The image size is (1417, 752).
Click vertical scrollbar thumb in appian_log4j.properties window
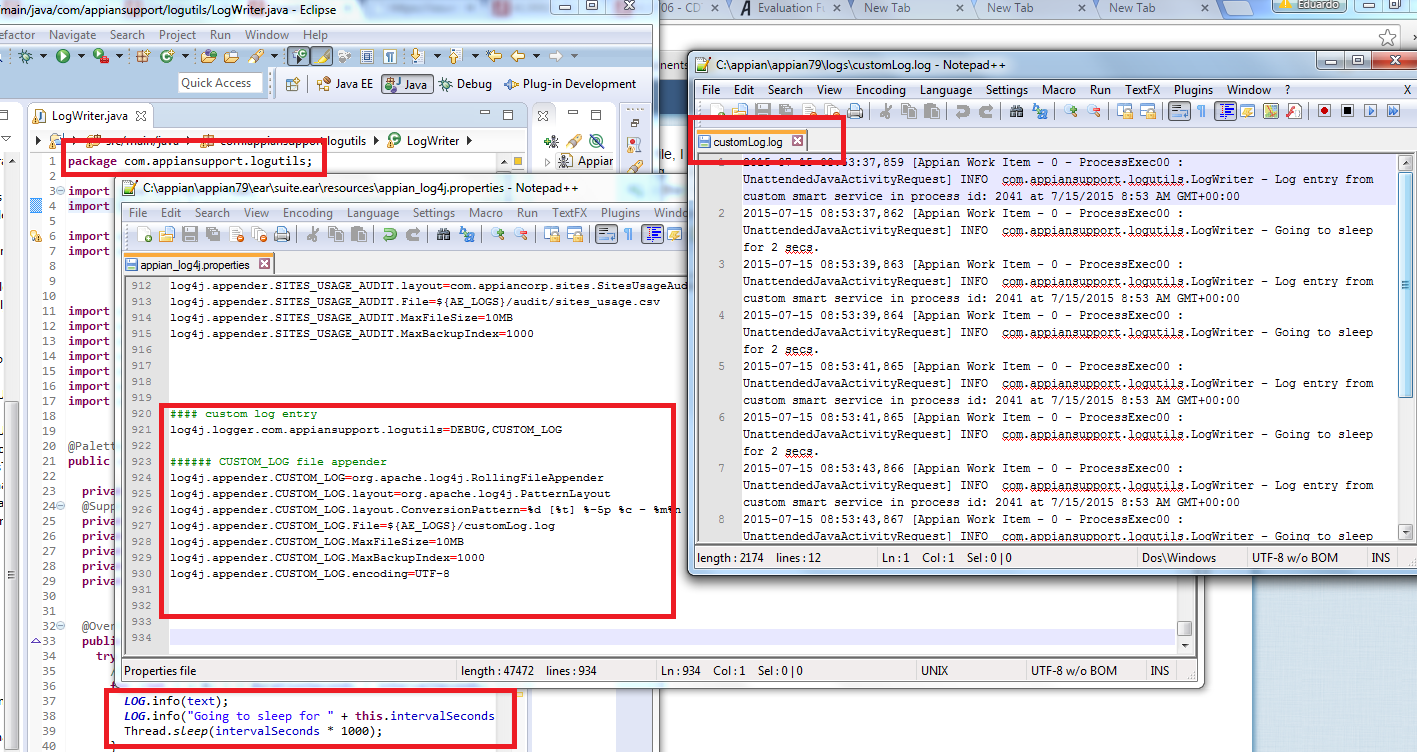(x=1184, y=628)
